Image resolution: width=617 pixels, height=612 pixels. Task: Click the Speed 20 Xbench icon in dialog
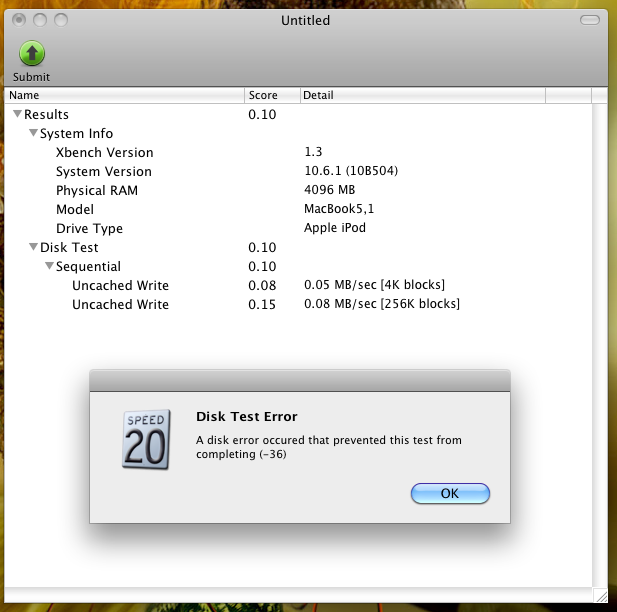146,440
